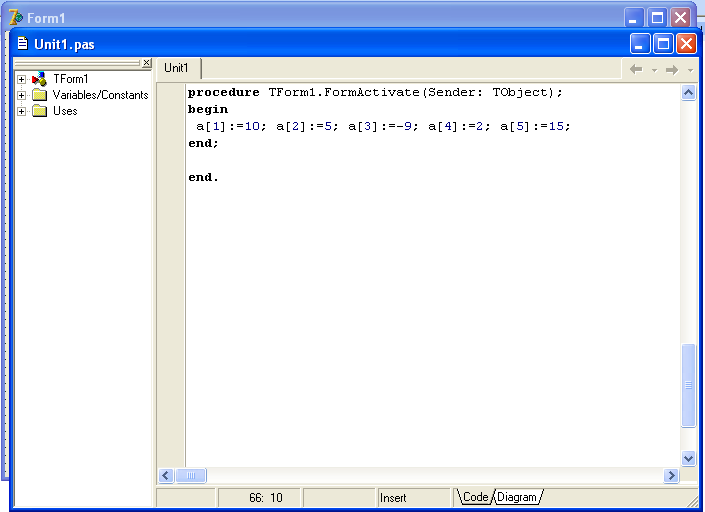The height and width of the screenshot is (512, 705).
Task: Click the vertical scrollbar thumb
Action: pos(688,385)
